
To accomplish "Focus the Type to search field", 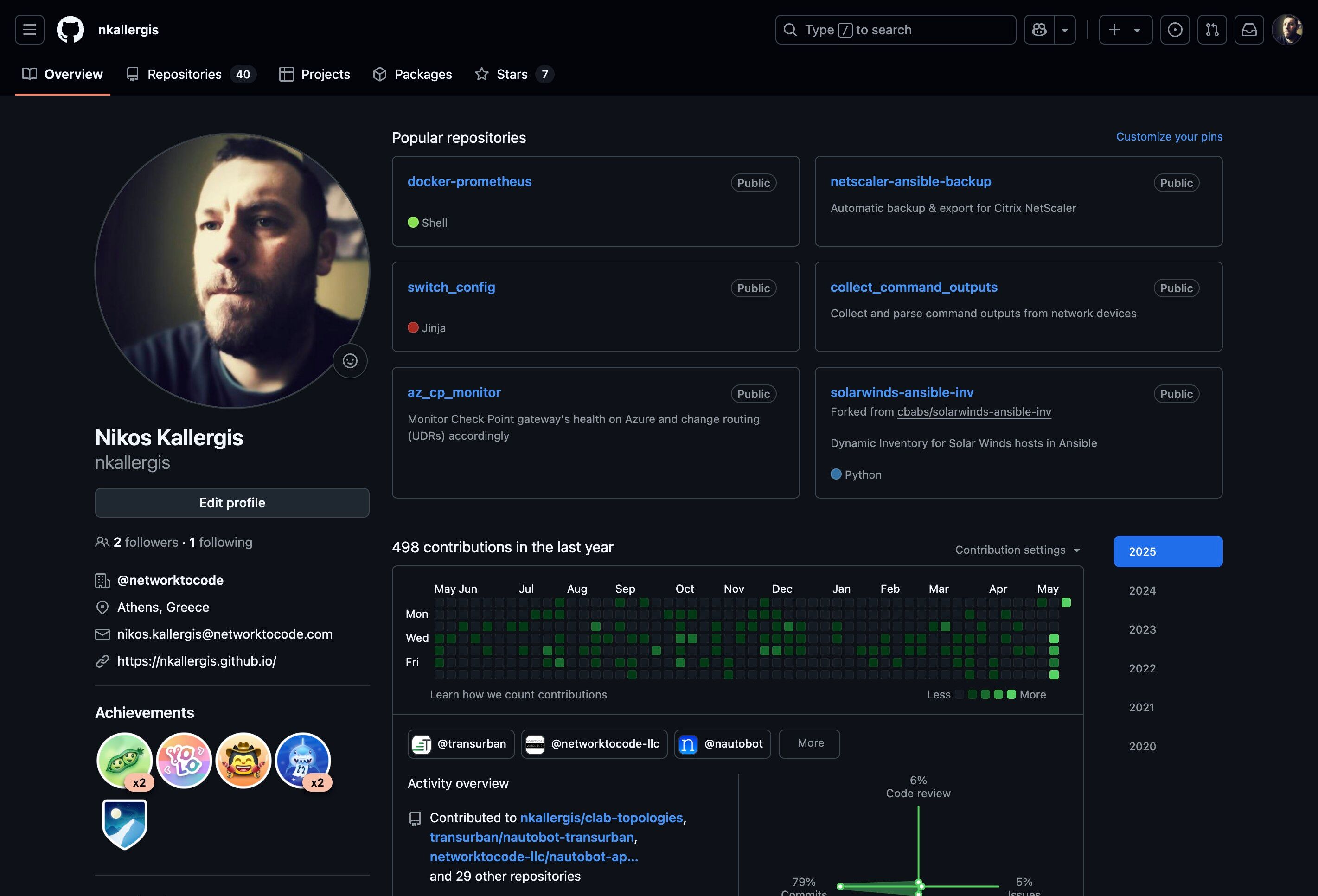I will click(895, 30).
